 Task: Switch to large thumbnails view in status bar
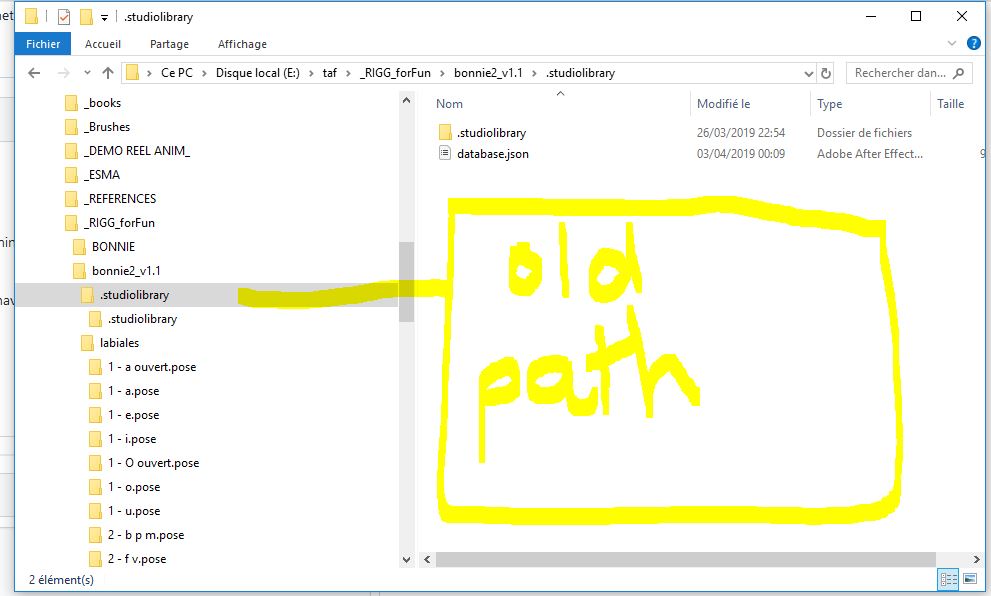coord(969,579)
